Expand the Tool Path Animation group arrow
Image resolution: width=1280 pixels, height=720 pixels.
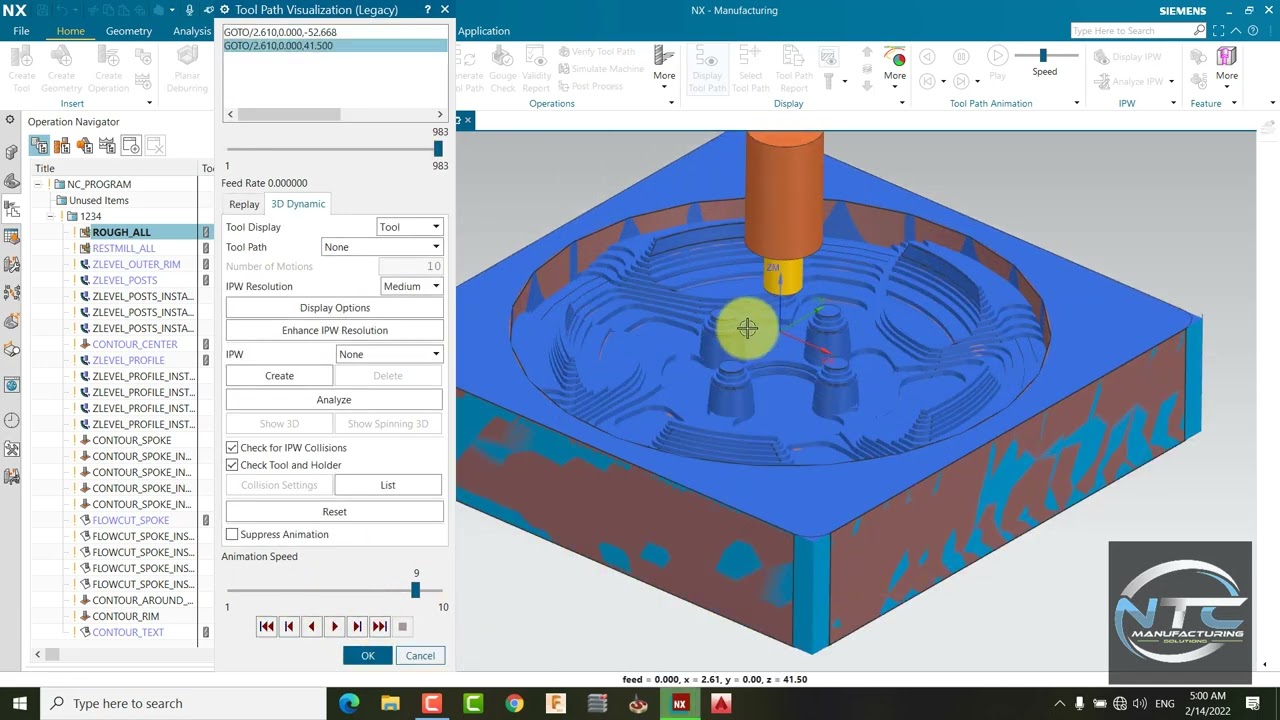point(1077,103)
